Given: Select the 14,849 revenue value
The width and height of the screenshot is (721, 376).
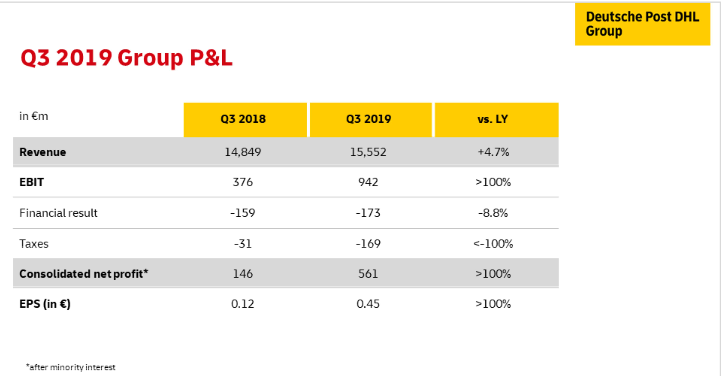Looking at the screenshot, I should coord(243,152).
